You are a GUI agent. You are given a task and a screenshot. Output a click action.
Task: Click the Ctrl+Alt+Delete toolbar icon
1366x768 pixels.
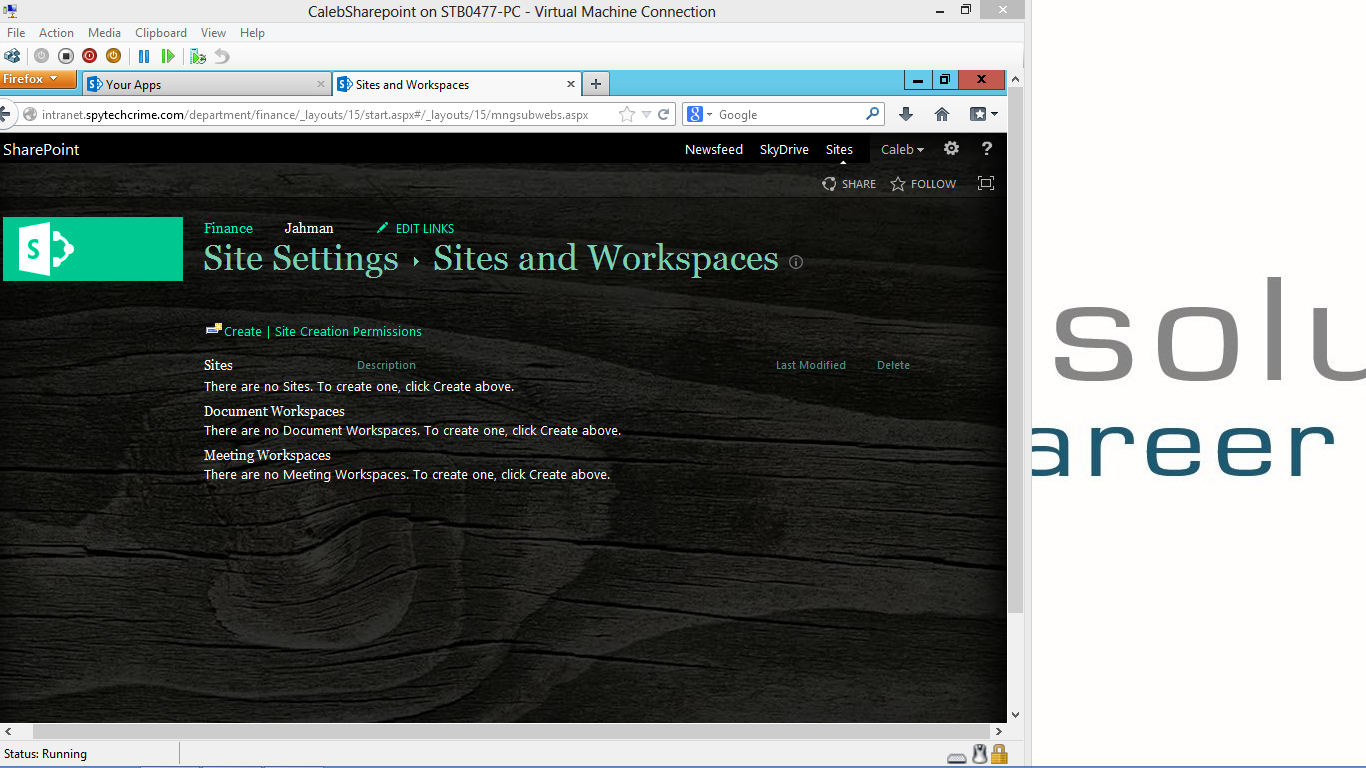pyautogui.click(x=12, y=56)
